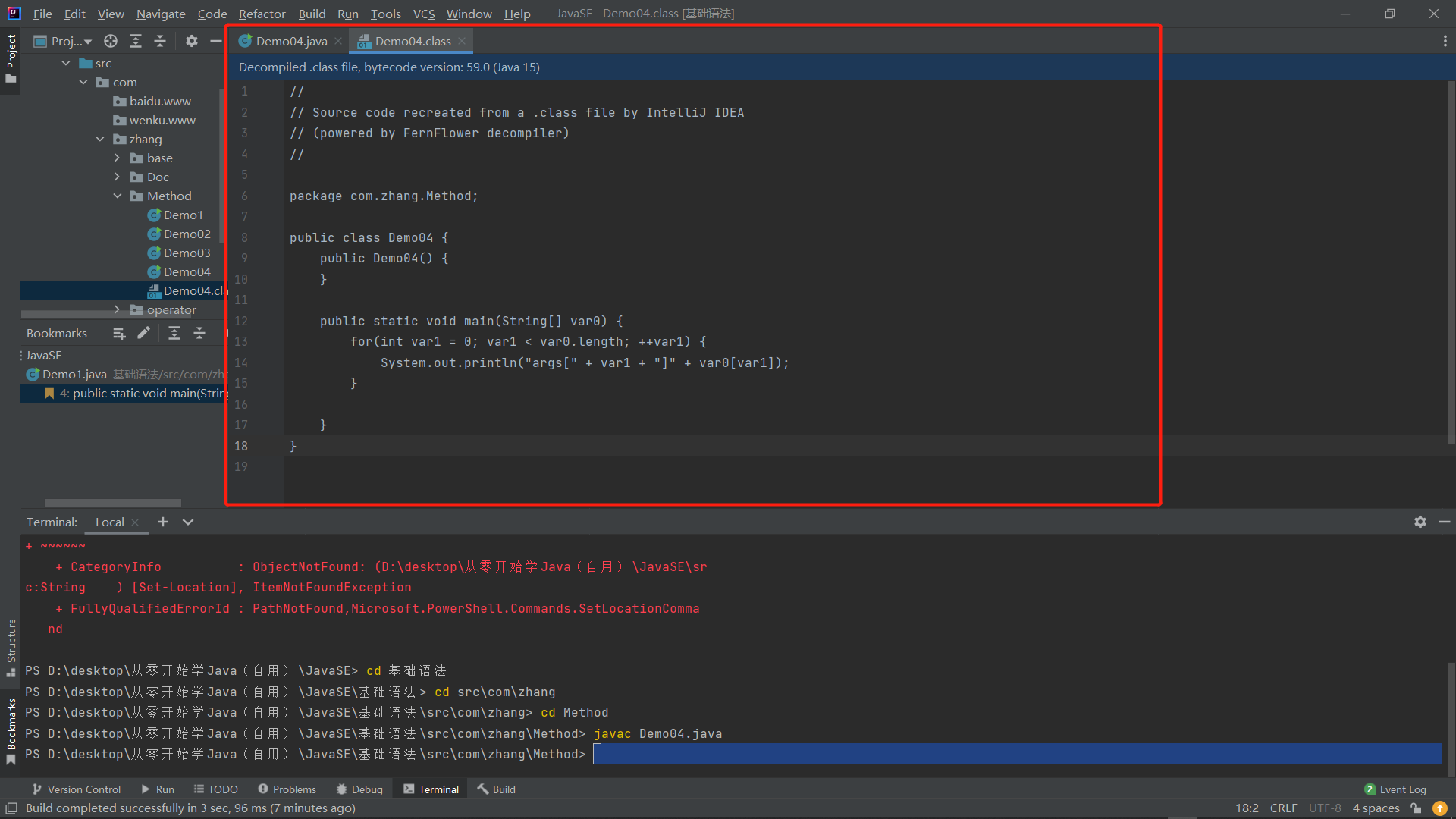1456x819 pixels.
Task: Open the Problems tool window
Action: click(x=287, y=789)
